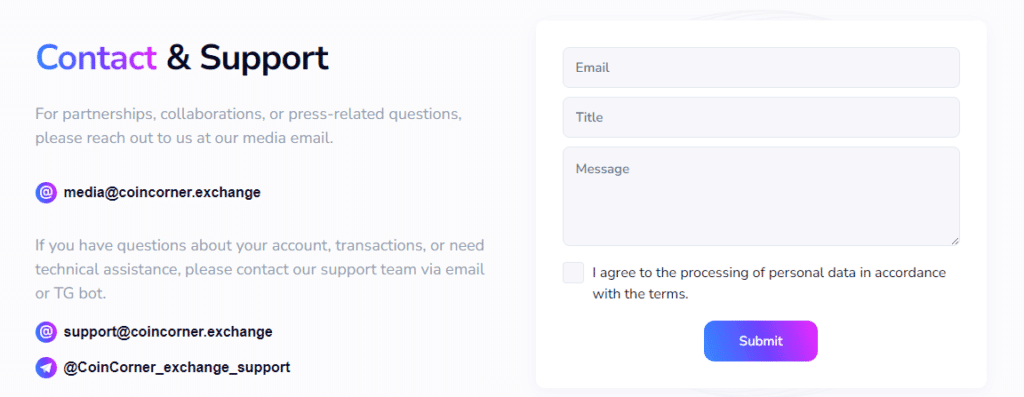The height and width of the screenshot is (397, 1024).
Task: Click the Telegram paper plane icon
Action: pyautogui.click(x=46, y=368)
